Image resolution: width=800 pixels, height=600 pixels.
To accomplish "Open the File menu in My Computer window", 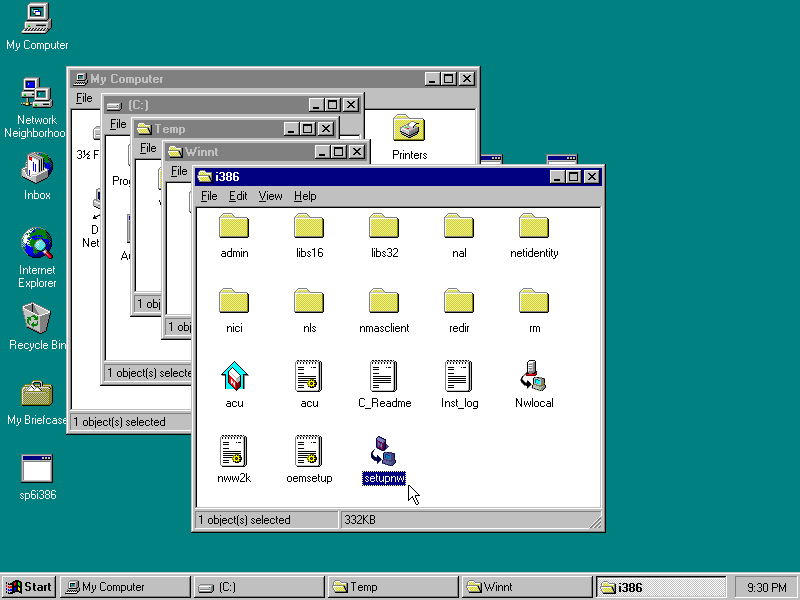I will pos(84,98).
